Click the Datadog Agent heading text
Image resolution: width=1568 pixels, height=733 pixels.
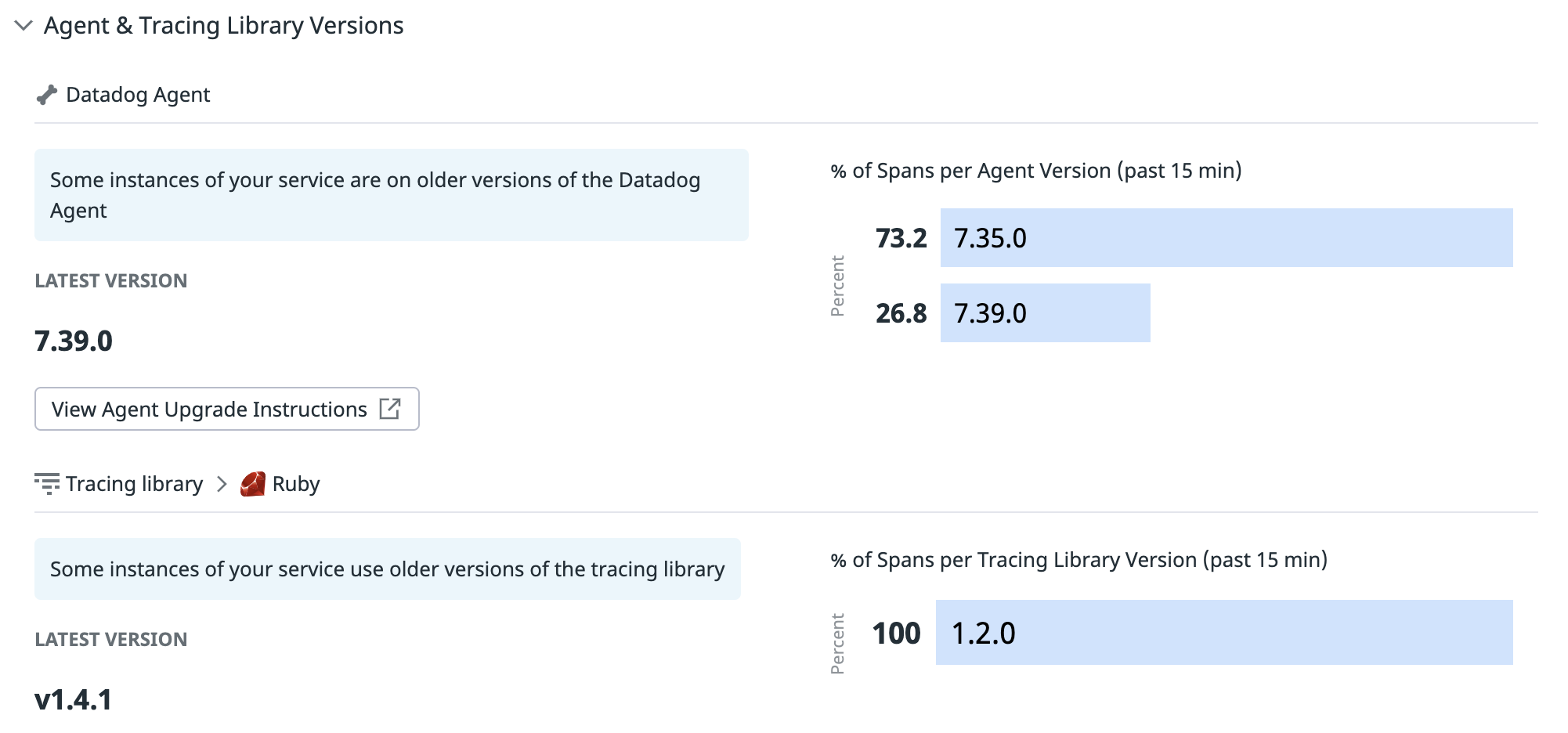[x=138, y=95]
